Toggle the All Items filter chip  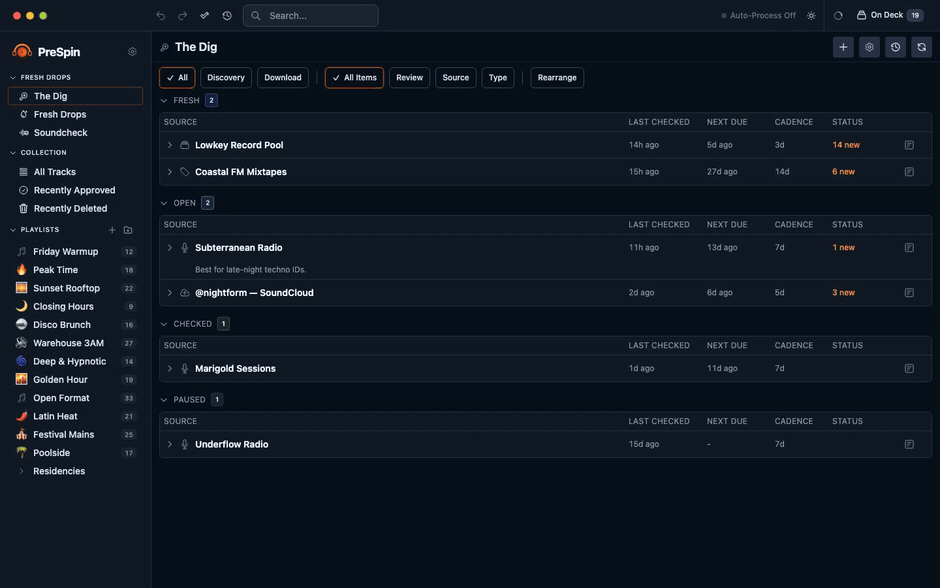coord(354,77)
